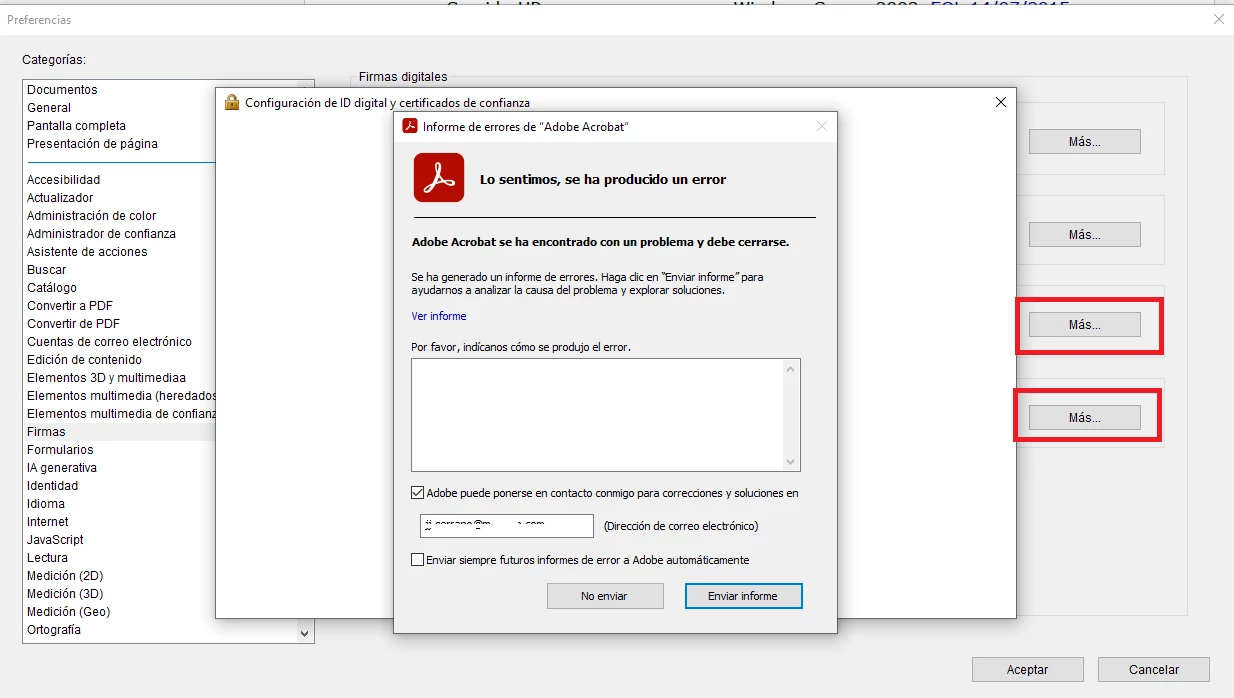Click Cancelar in the Preferencias window
1234x698 pixels.
[x=1154, y=670]
